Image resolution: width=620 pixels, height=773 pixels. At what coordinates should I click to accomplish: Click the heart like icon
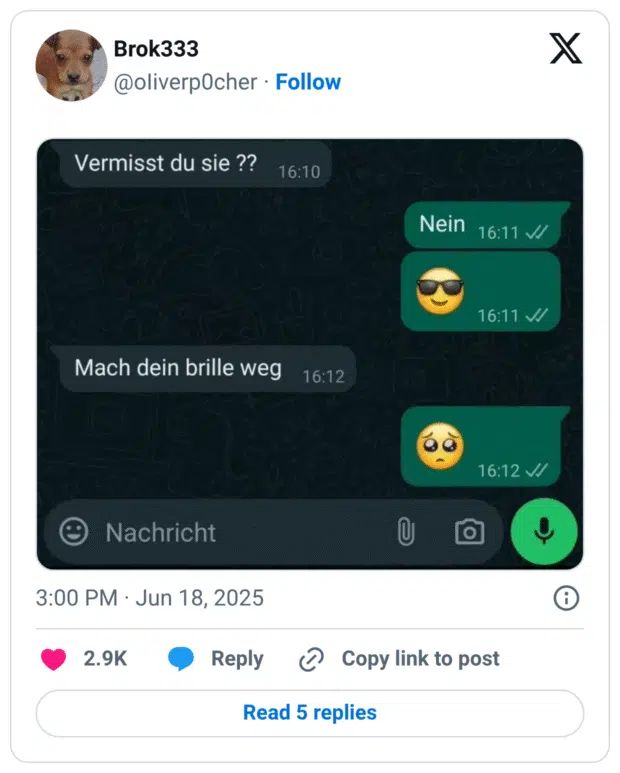pyautogui.click(x=54, y=659)
